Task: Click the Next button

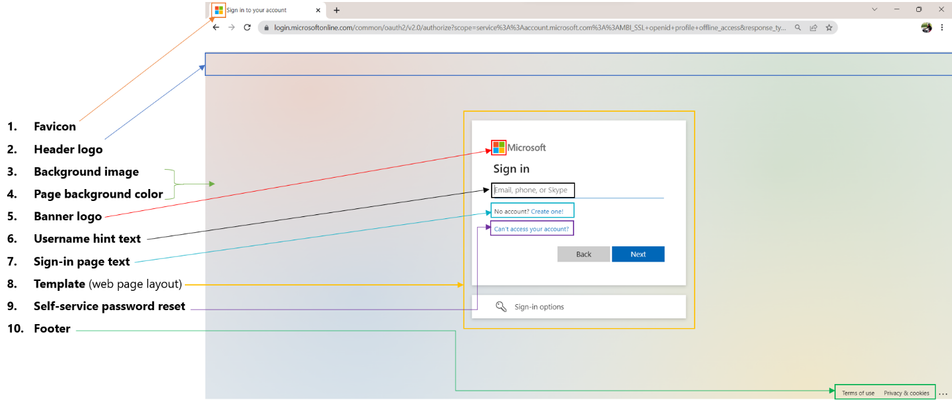Action: click(x=638, y=254)
